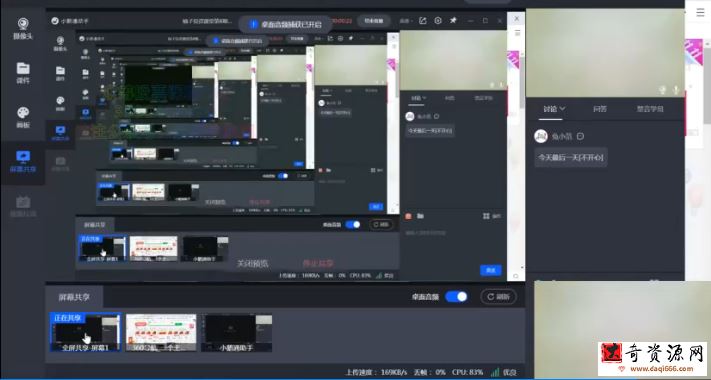Click 关闭预览 on the shared screen preview
The height and width of the screenshot is (380, 711).
253,263
